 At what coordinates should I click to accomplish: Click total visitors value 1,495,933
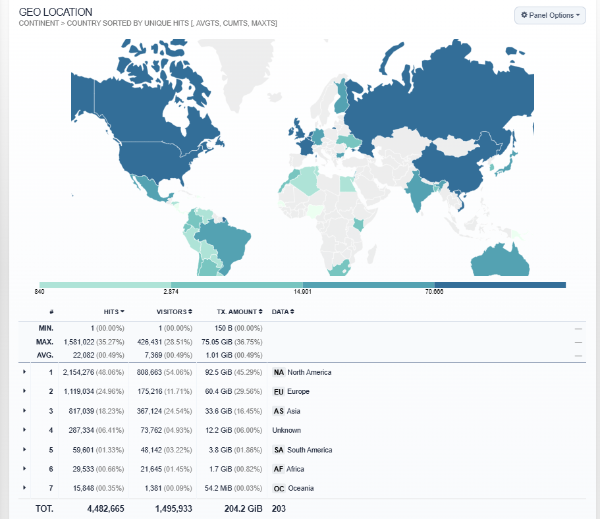point(173,509)
